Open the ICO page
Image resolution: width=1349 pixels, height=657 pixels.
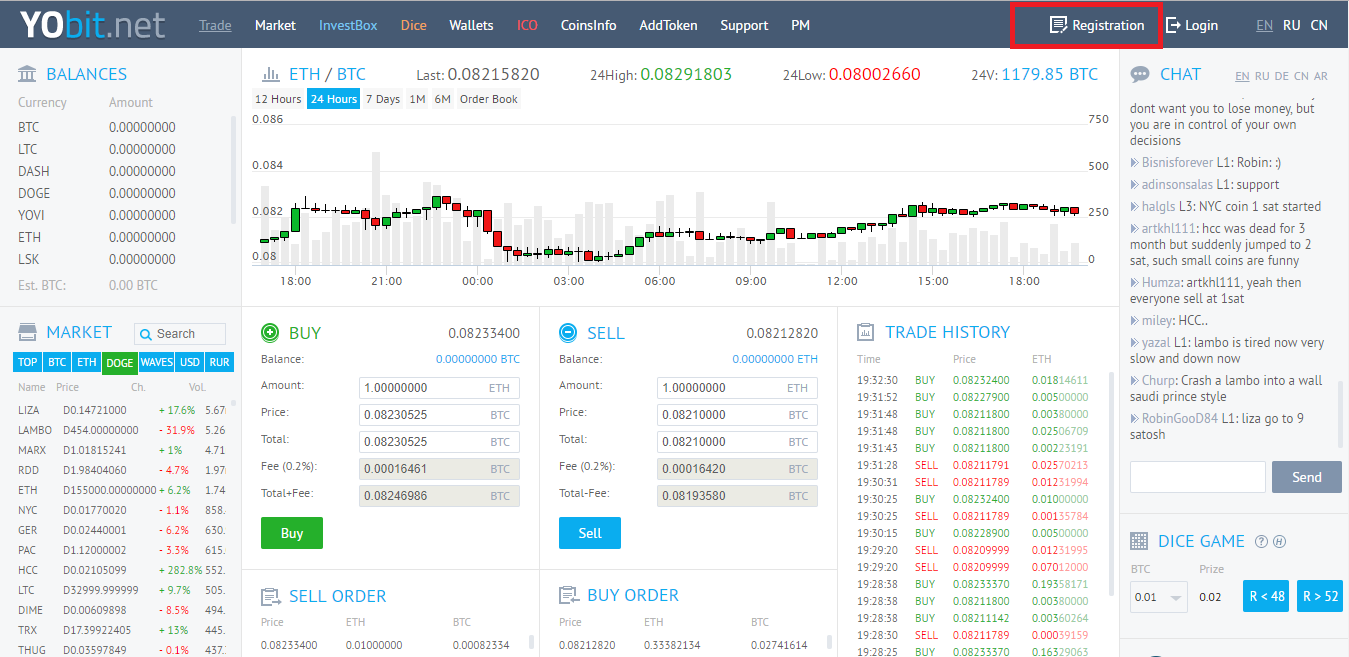(527, 25)
